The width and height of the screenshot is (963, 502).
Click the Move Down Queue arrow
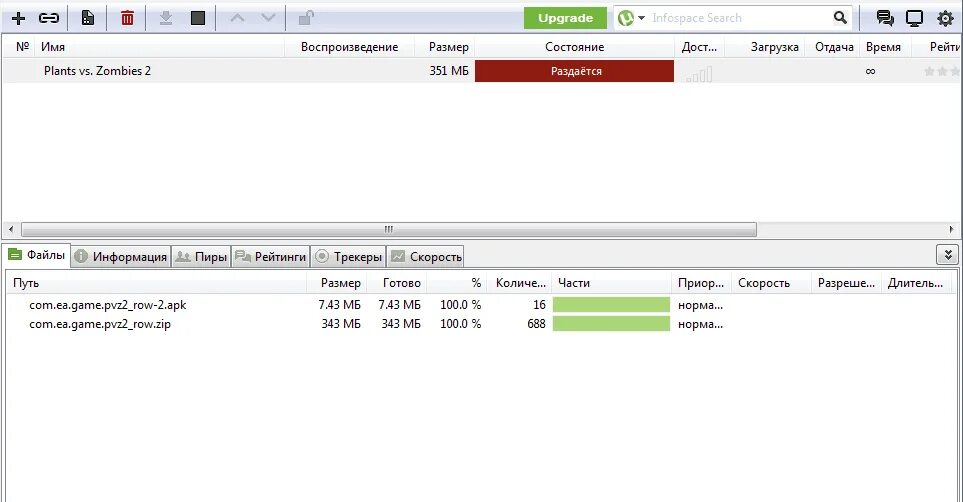pyautogui.click(x=268, y=18)
